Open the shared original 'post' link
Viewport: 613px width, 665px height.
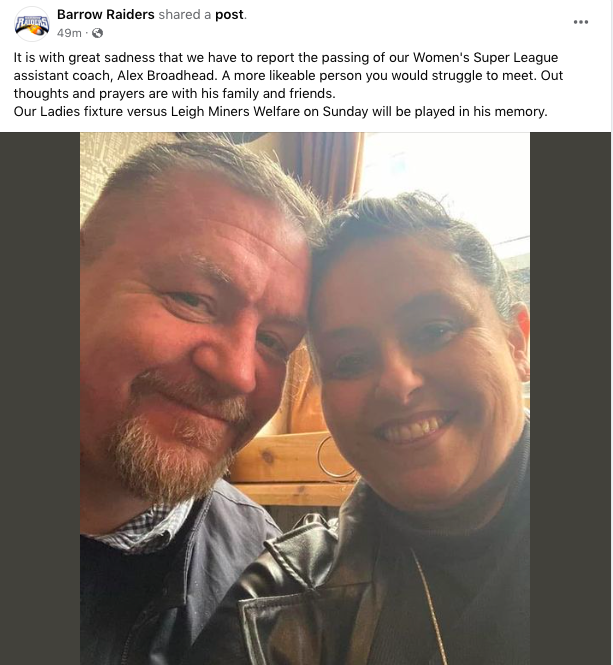point(229,14)
